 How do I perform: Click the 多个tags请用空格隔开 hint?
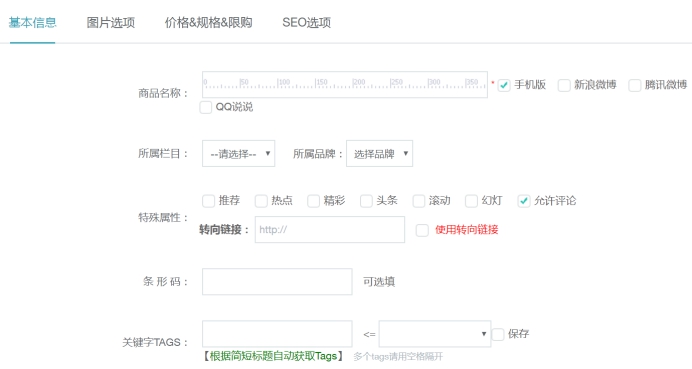pyautogui.click(x=398, y=357)
